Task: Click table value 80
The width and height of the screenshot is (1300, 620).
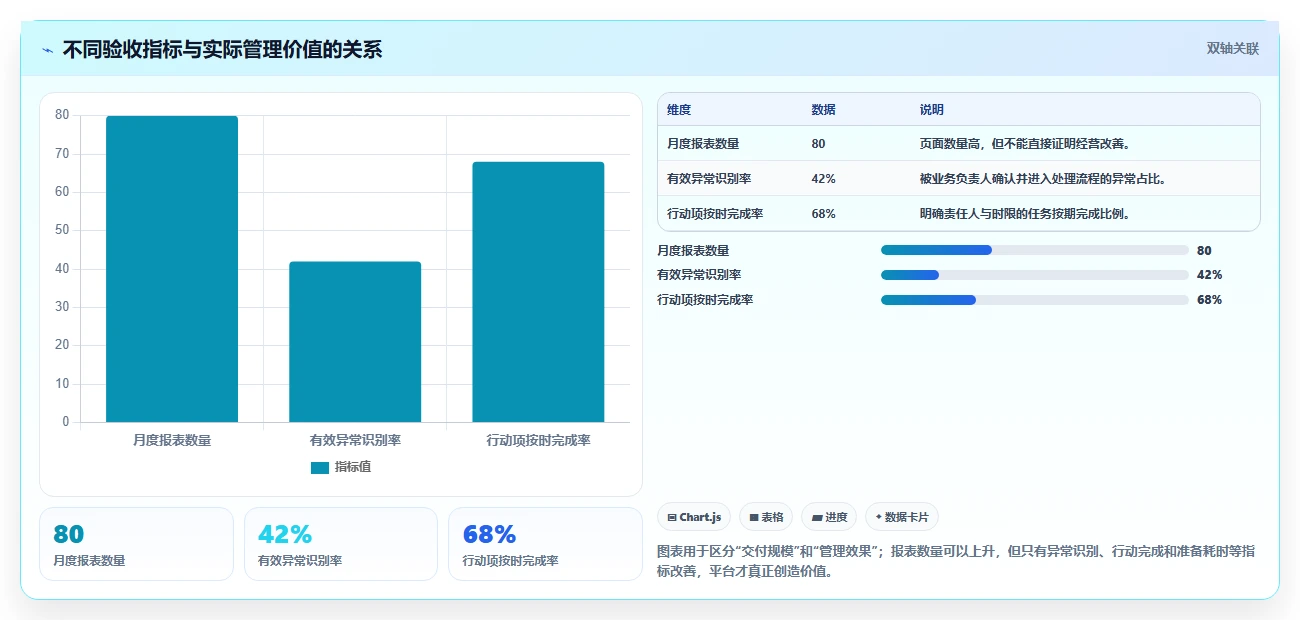Action: point(819,144)
